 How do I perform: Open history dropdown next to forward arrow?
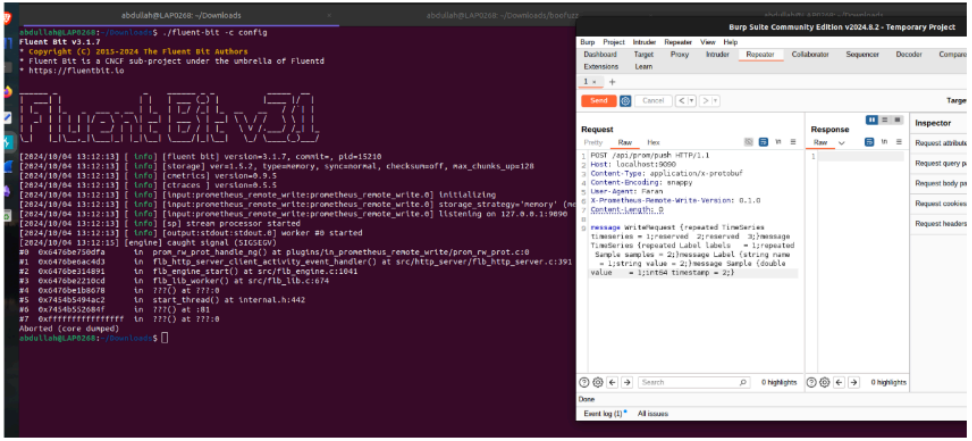click(715, 100)
